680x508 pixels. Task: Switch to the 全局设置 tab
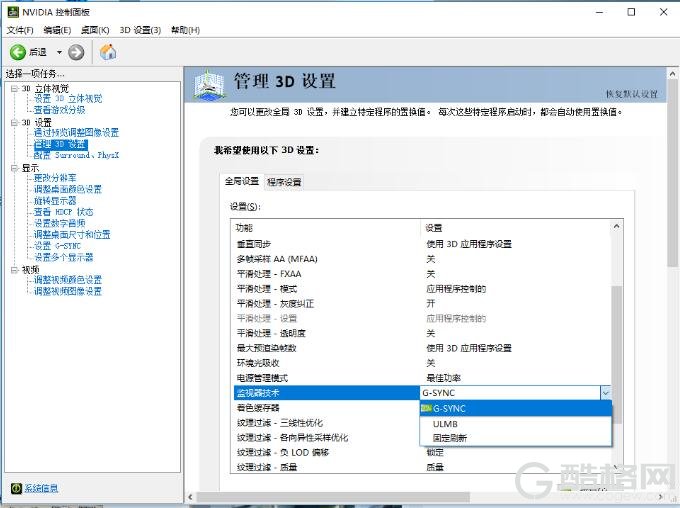[242, 181]
